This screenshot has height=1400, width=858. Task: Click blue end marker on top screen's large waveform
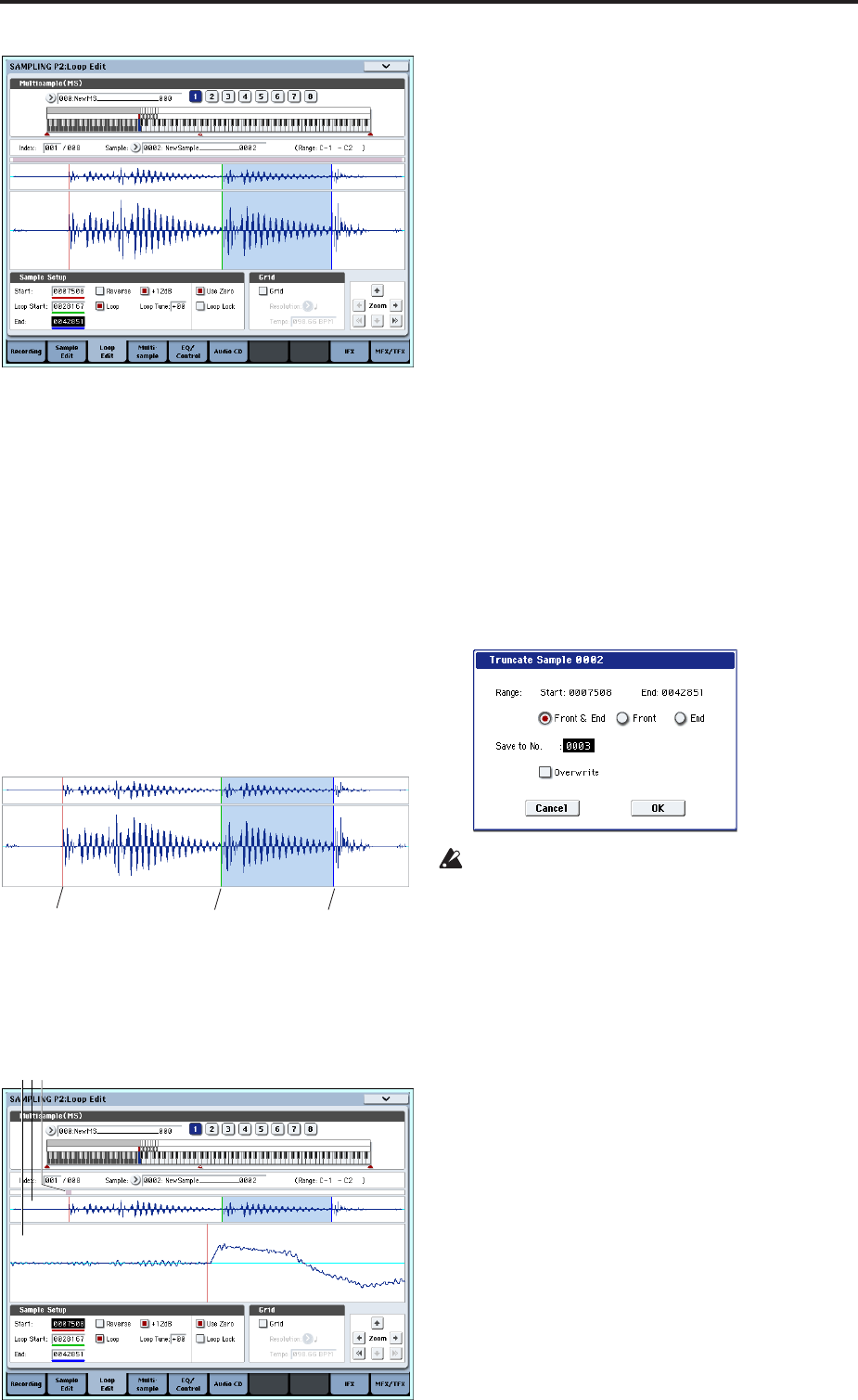click(x=332, y=230)
